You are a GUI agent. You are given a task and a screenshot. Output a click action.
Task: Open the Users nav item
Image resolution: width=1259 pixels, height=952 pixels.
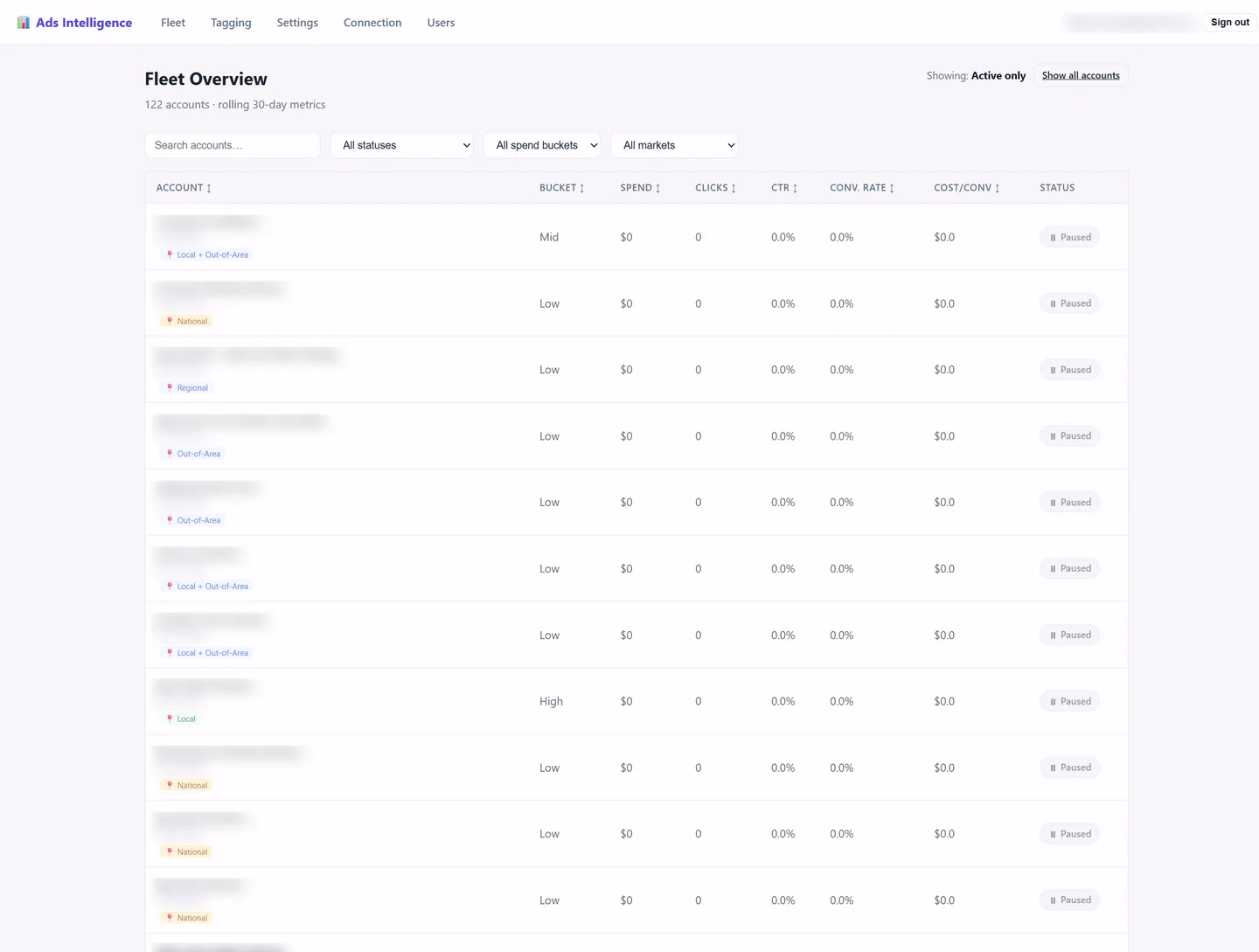click(x=441, y=23)
